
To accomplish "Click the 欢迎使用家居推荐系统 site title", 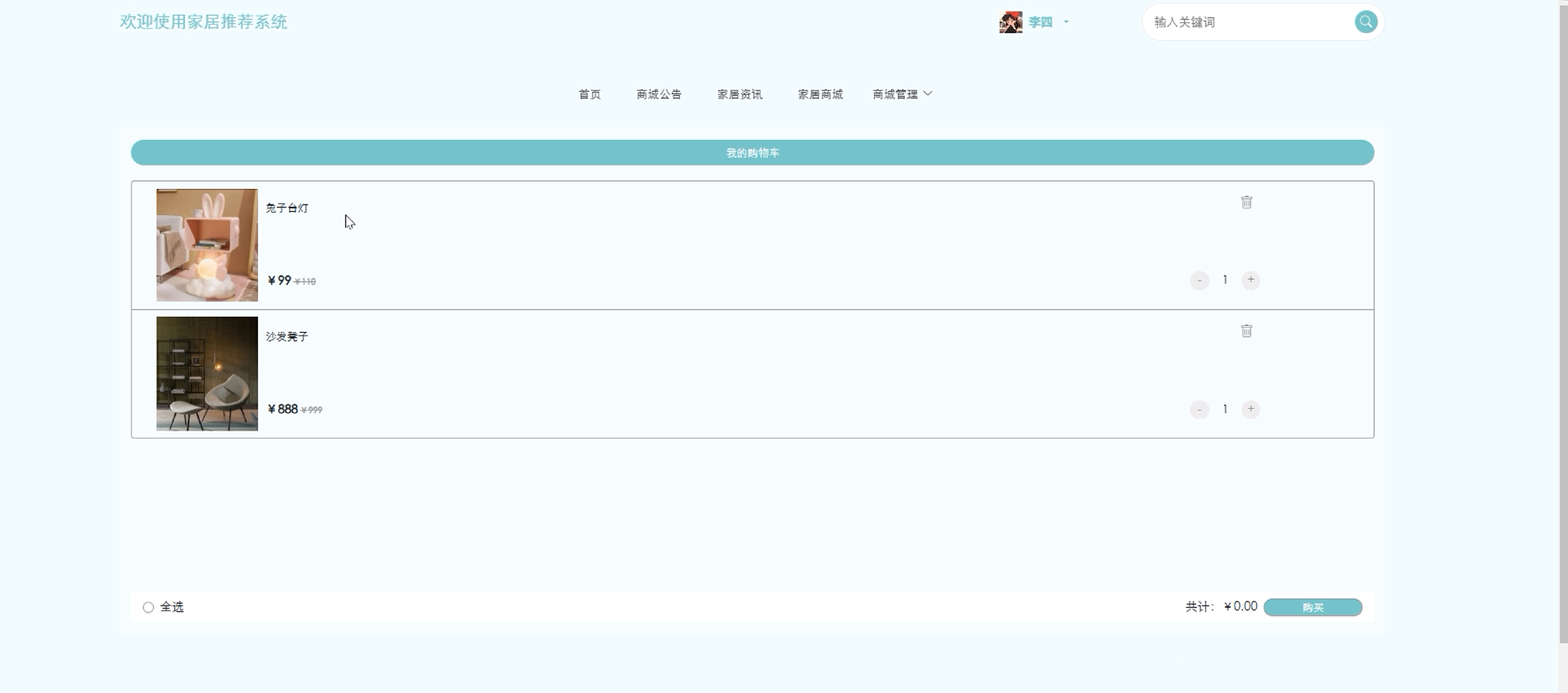I will tap(203, 22).
